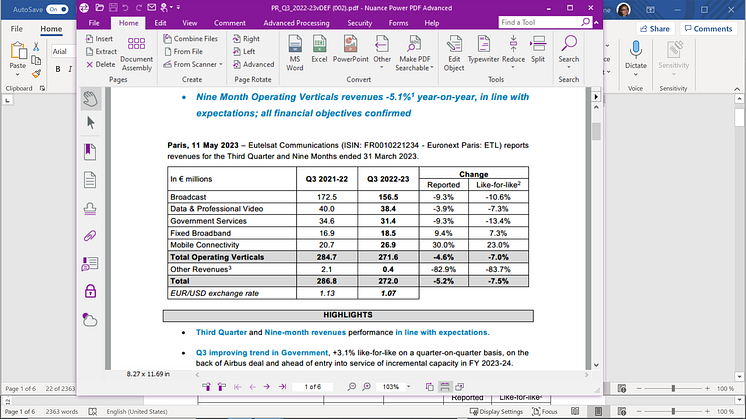Expand the Paste dropdown in Word
The image size is (746, 419).
point(18,75)
